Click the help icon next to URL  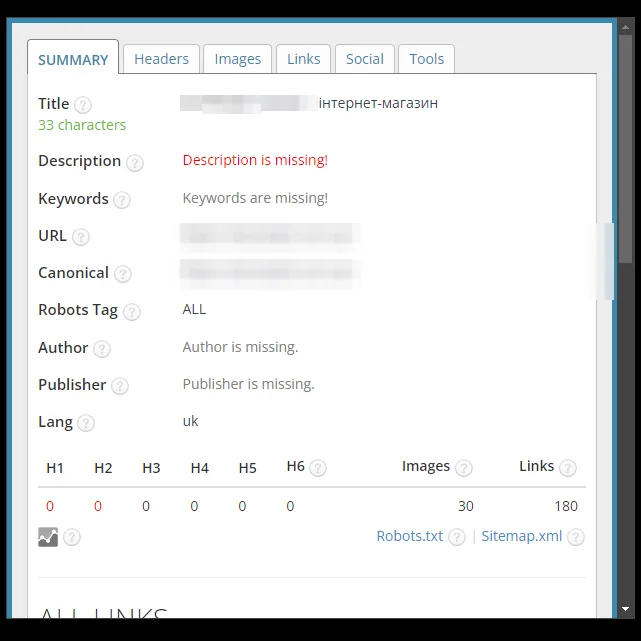click(x=81, y=237)
